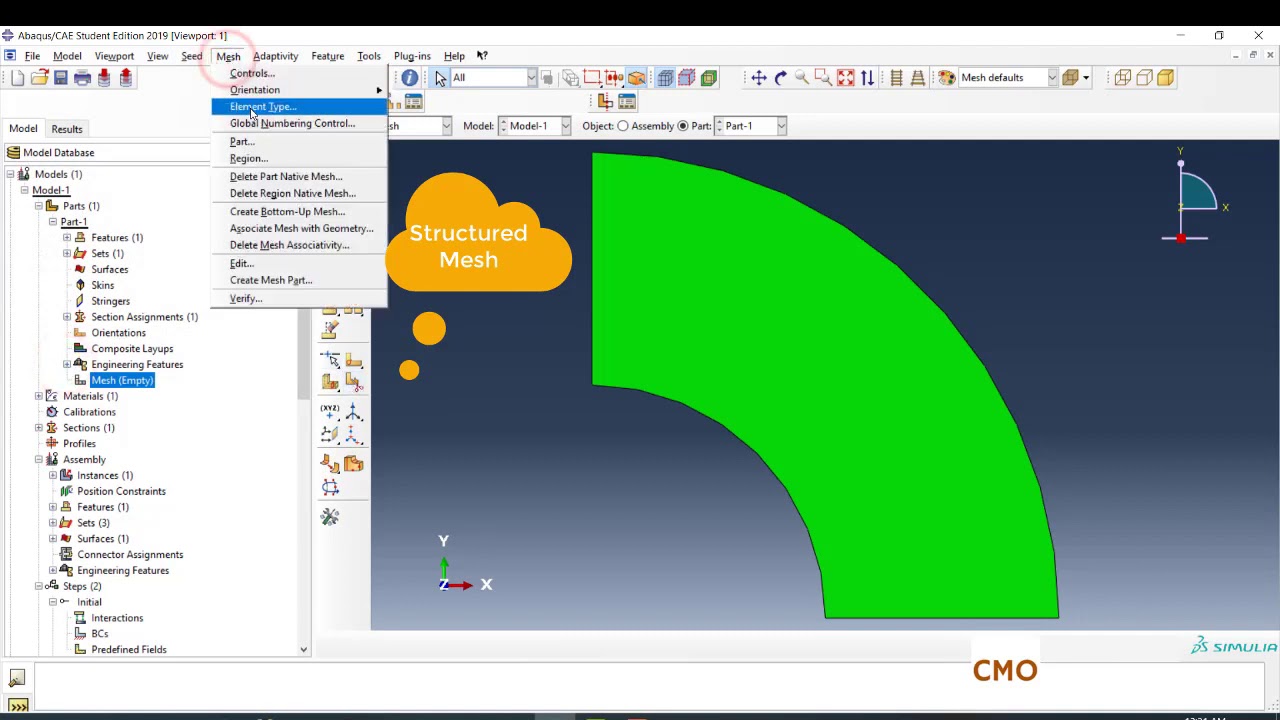Open the Mesh defaults color dropdown
Viewport: 1280px width, 720px height.
[1052, 78]
